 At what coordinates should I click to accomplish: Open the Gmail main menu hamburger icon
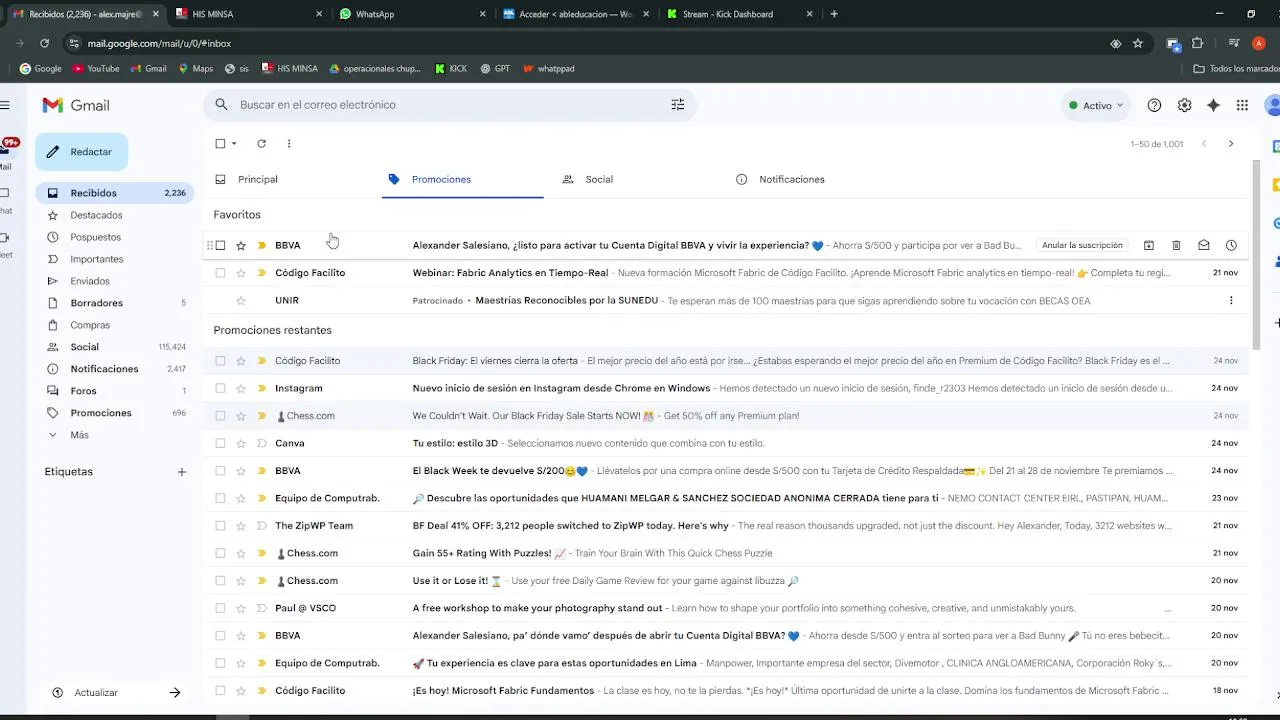[x=5, y=105]
